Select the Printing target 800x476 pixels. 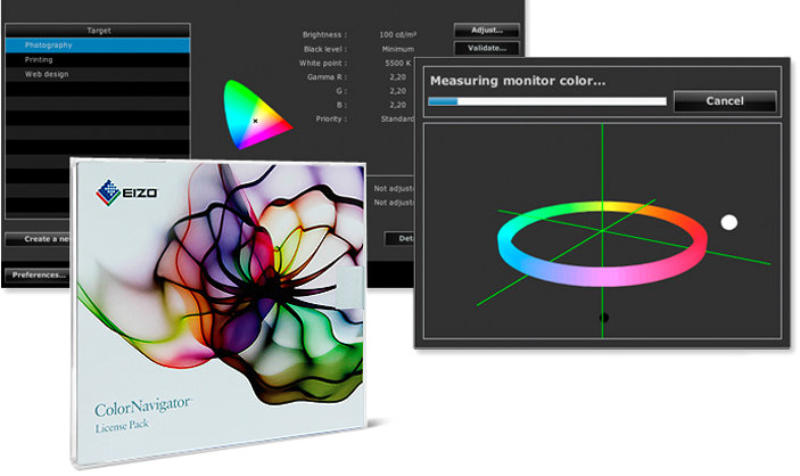click(97, 60)
